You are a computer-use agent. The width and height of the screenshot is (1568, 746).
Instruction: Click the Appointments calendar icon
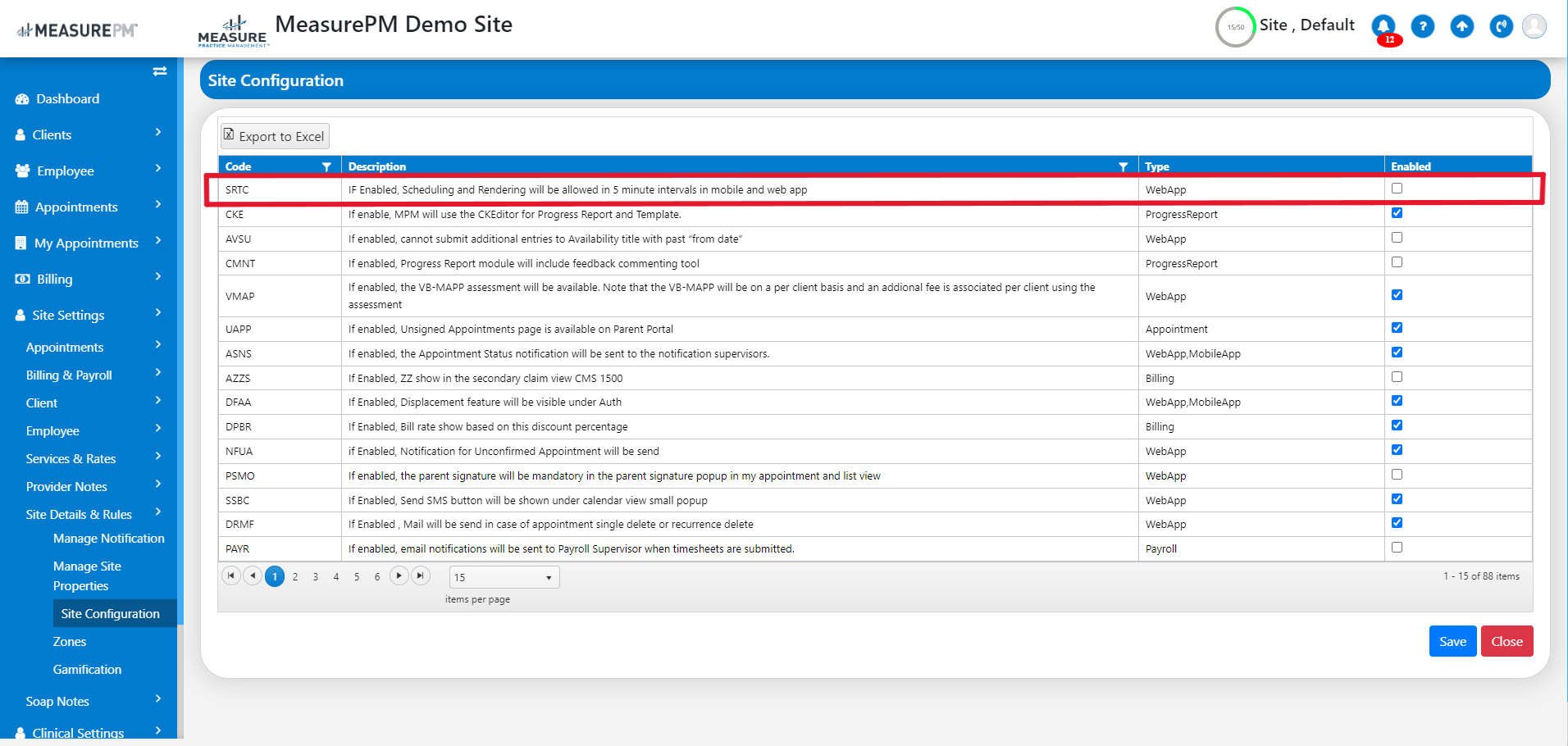22,207
